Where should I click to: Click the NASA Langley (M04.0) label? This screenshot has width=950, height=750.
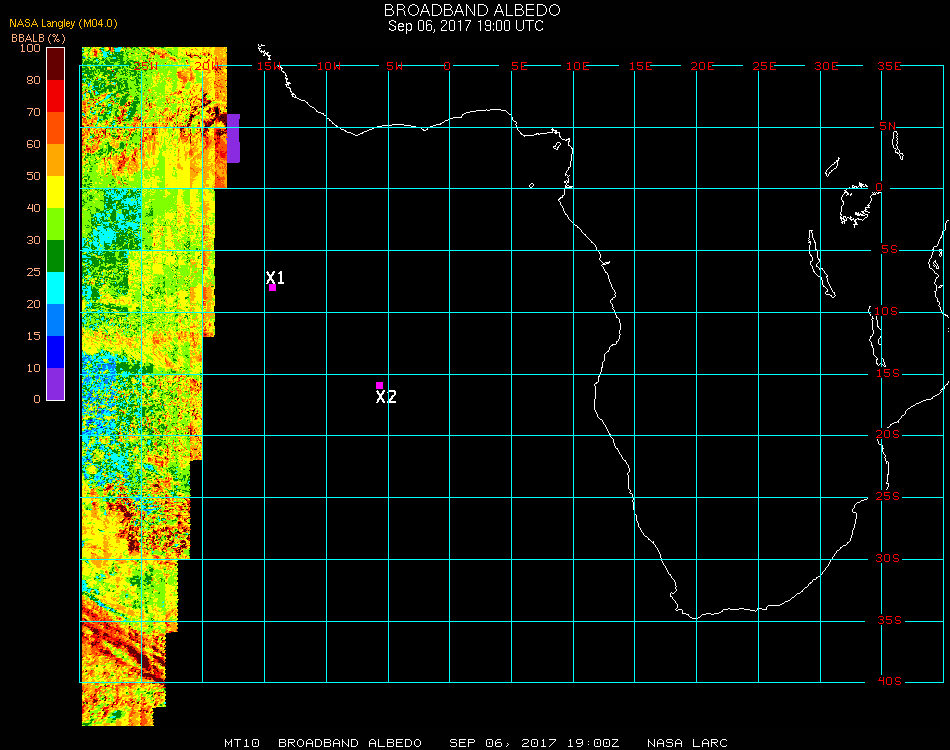63,23
